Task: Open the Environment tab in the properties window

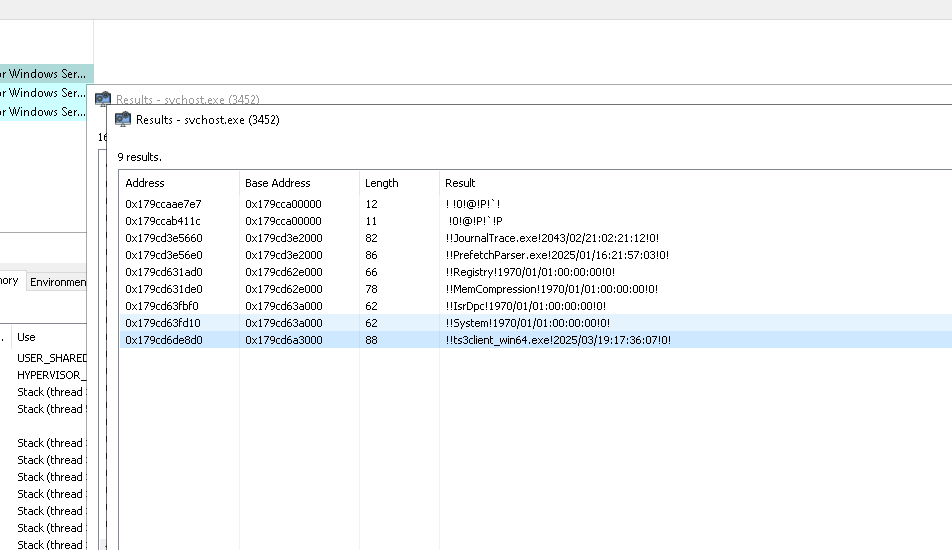Action: tap(57, 282)
